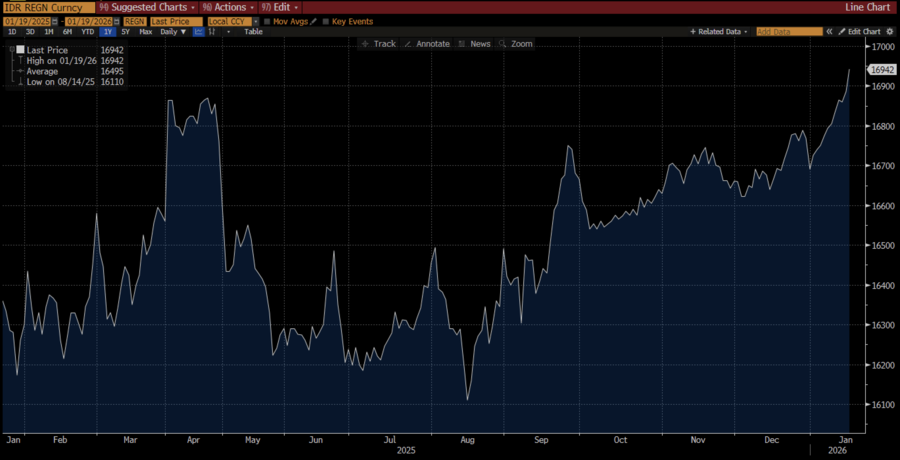Collapse panel with double-chevron icon

coord(829,32)
